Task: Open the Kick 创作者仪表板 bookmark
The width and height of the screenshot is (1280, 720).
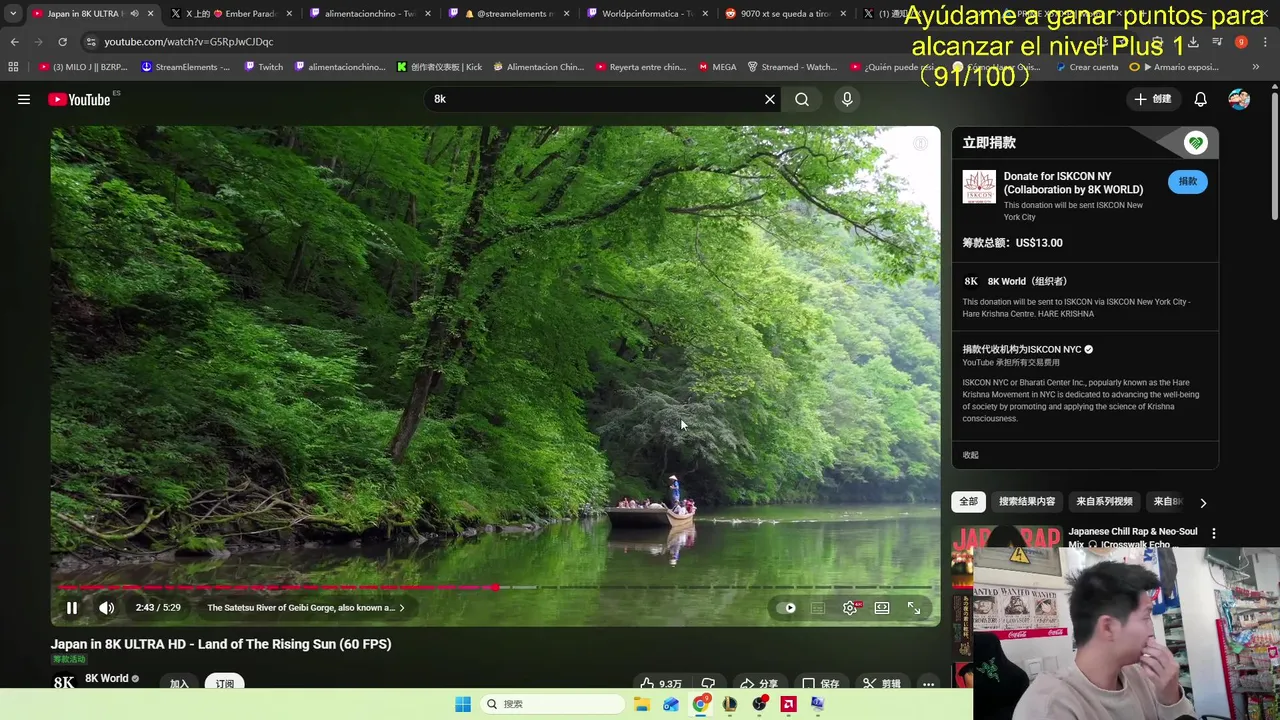Action: [439, 67]
